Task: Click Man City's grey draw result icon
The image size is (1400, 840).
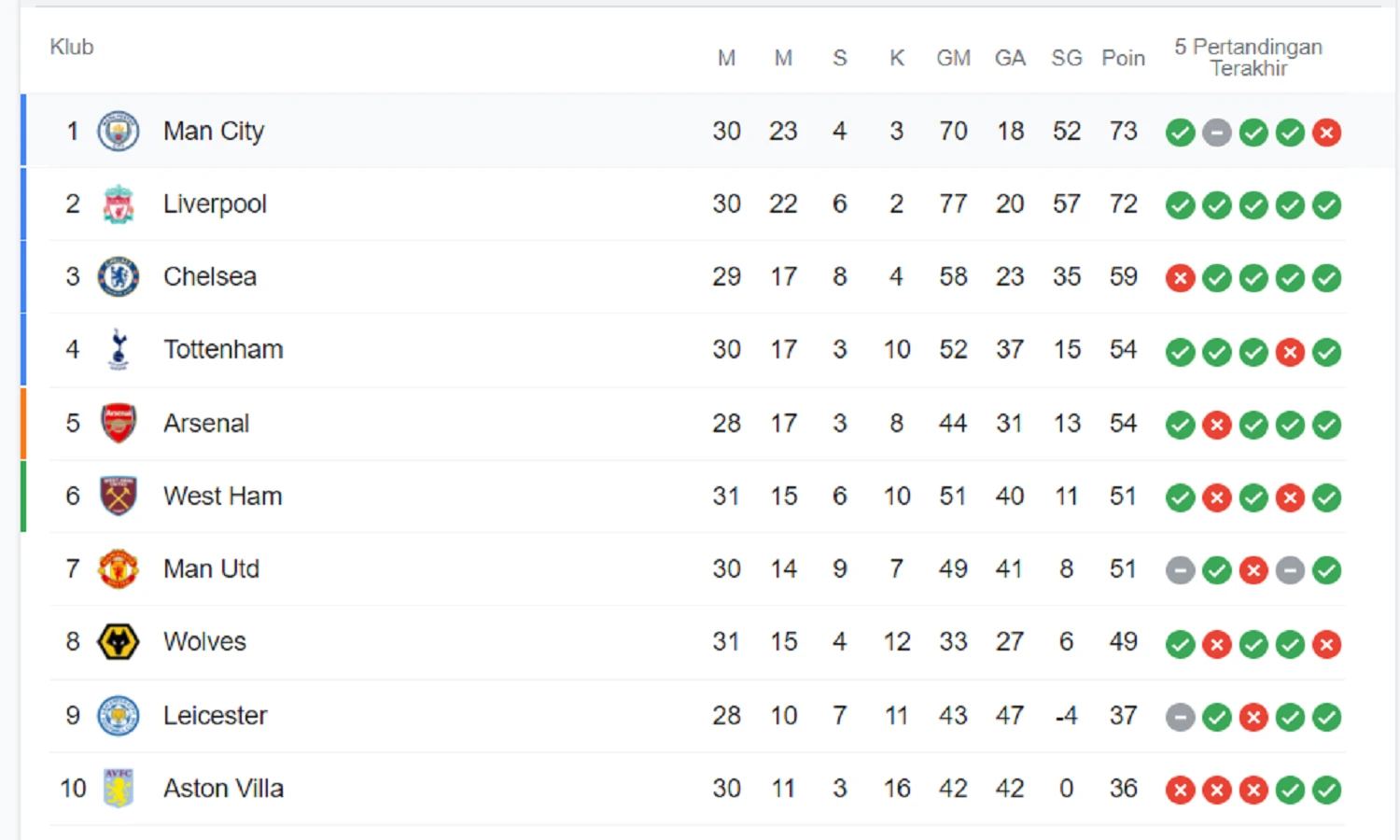Action: tap(1216, 133)
